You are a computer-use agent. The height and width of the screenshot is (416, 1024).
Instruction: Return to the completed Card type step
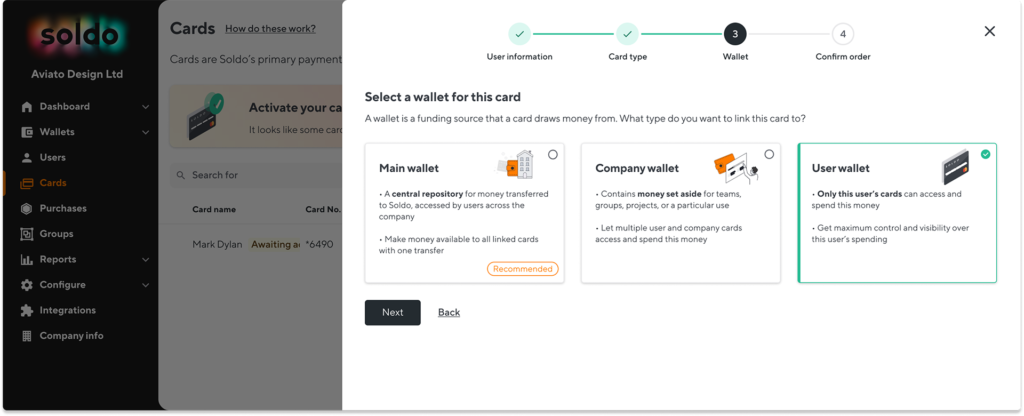click(x=627, y=34)
